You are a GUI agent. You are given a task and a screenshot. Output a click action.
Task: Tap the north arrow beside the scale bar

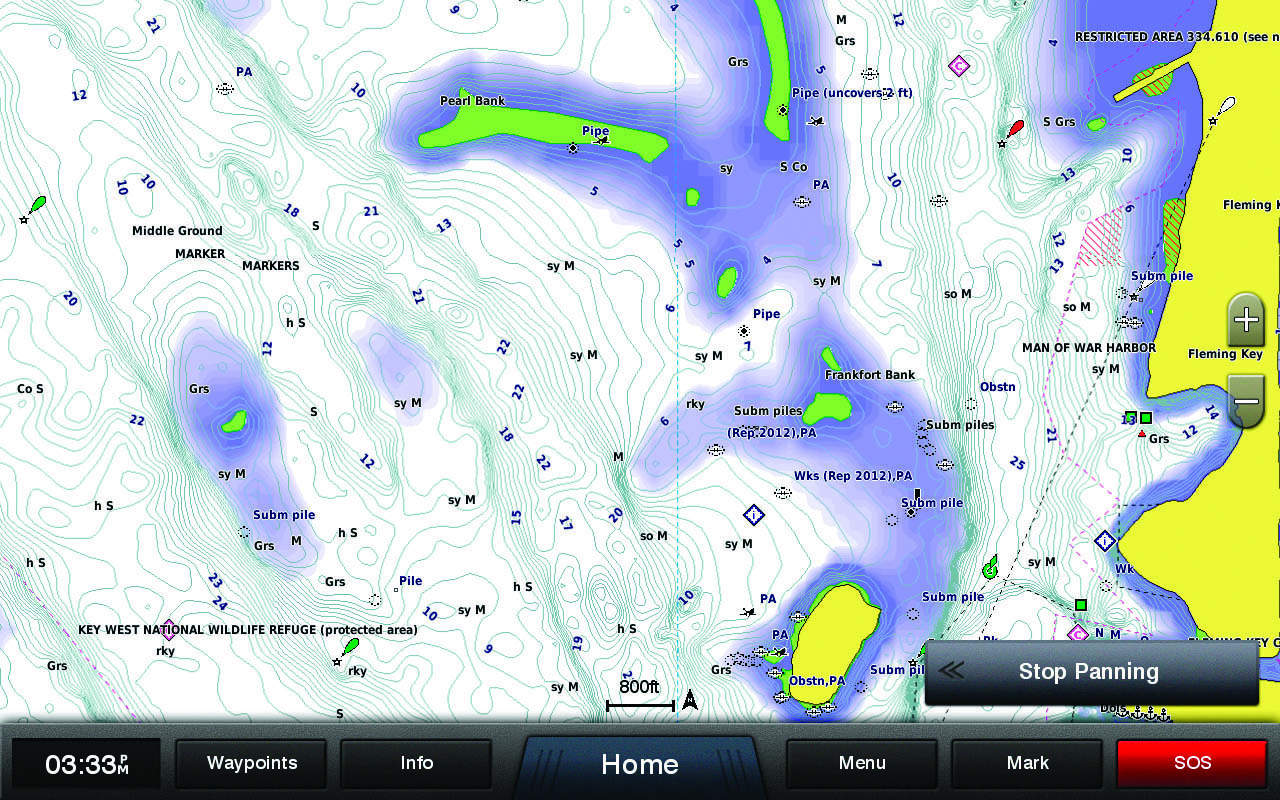coord(689,701)
